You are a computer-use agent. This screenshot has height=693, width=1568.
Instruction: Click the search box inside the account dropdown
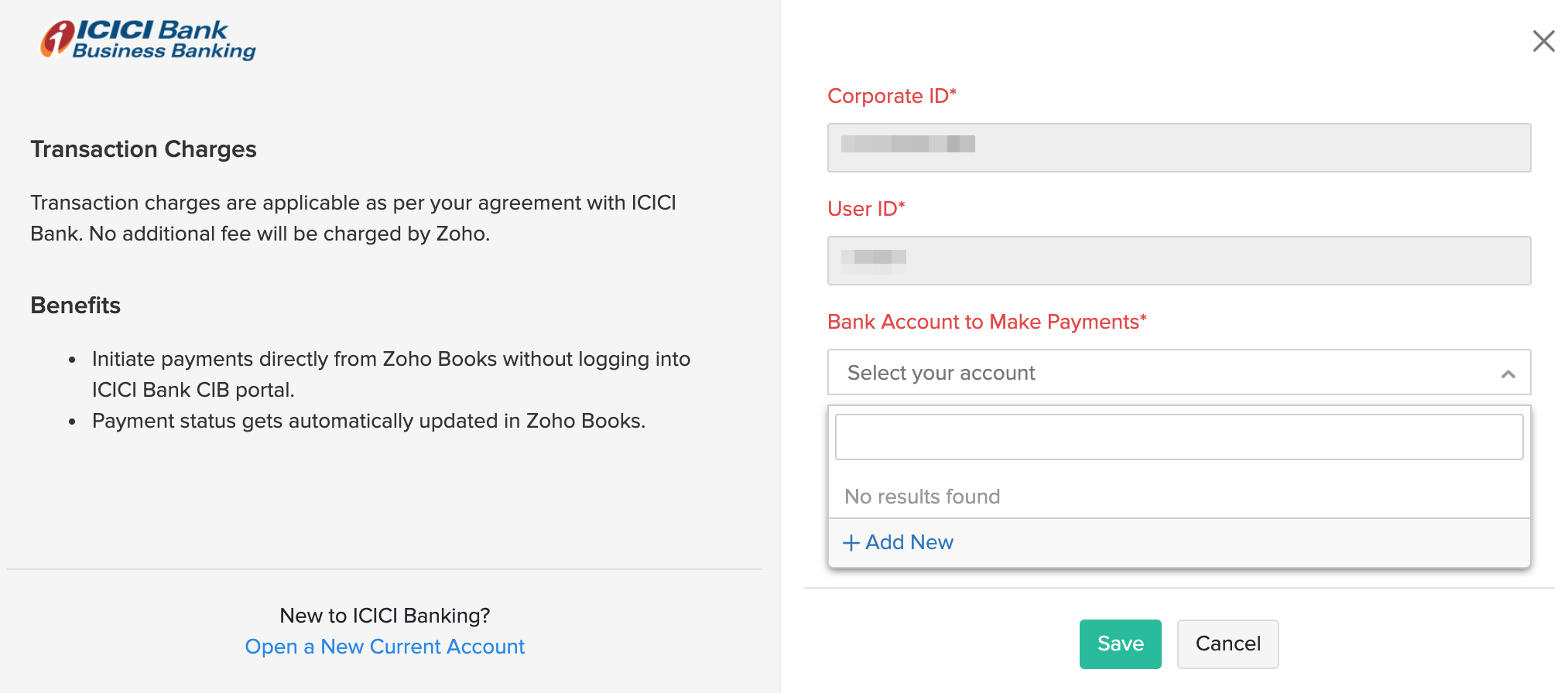click(1178, 437)
